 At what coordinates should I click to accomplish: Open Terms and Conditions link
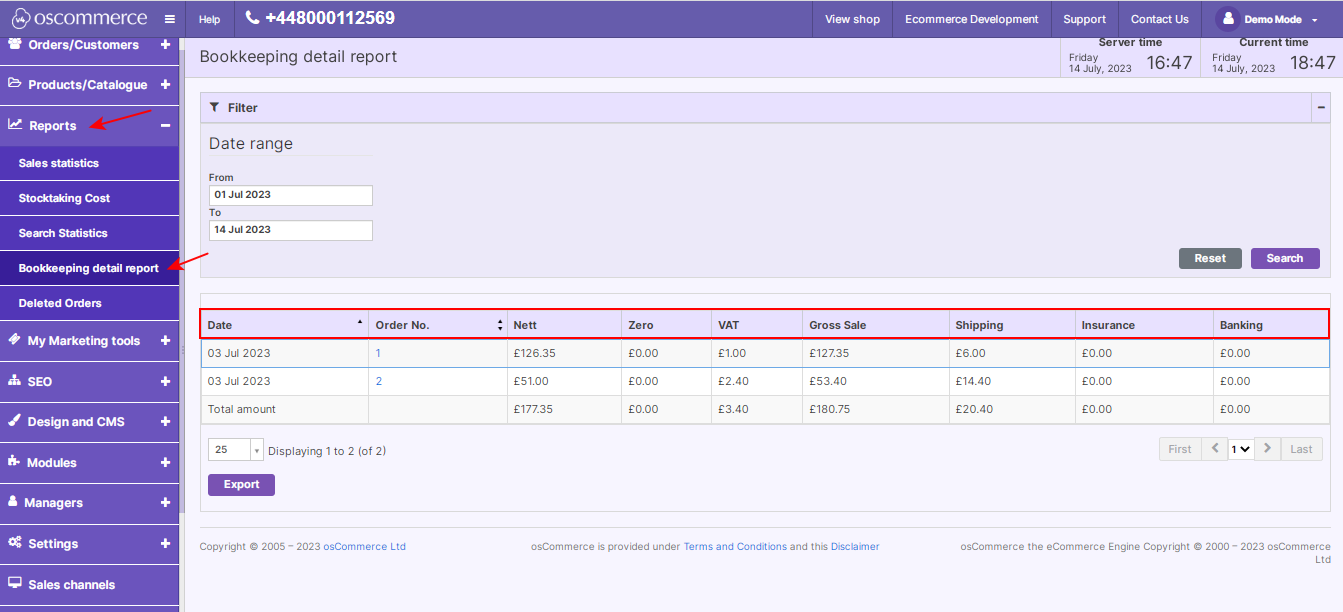click(x=735, y=547)
